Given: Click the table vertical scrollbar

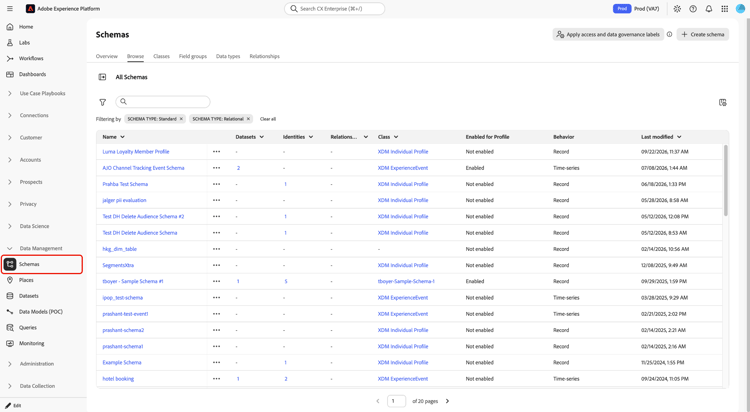Looking at the screenshot, I should [x=726, y=180].
